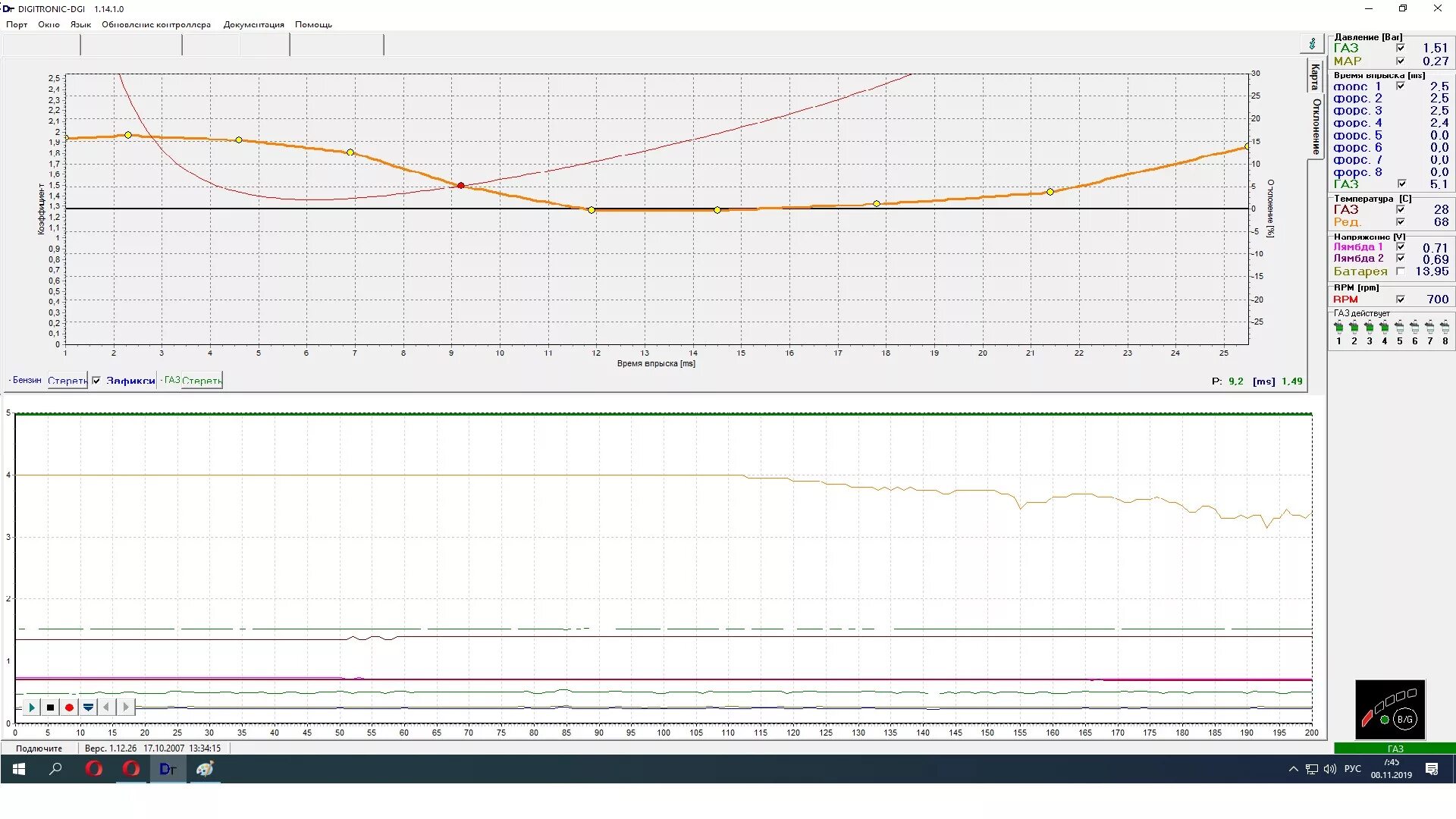Open the Документация menu

(253, 24)
